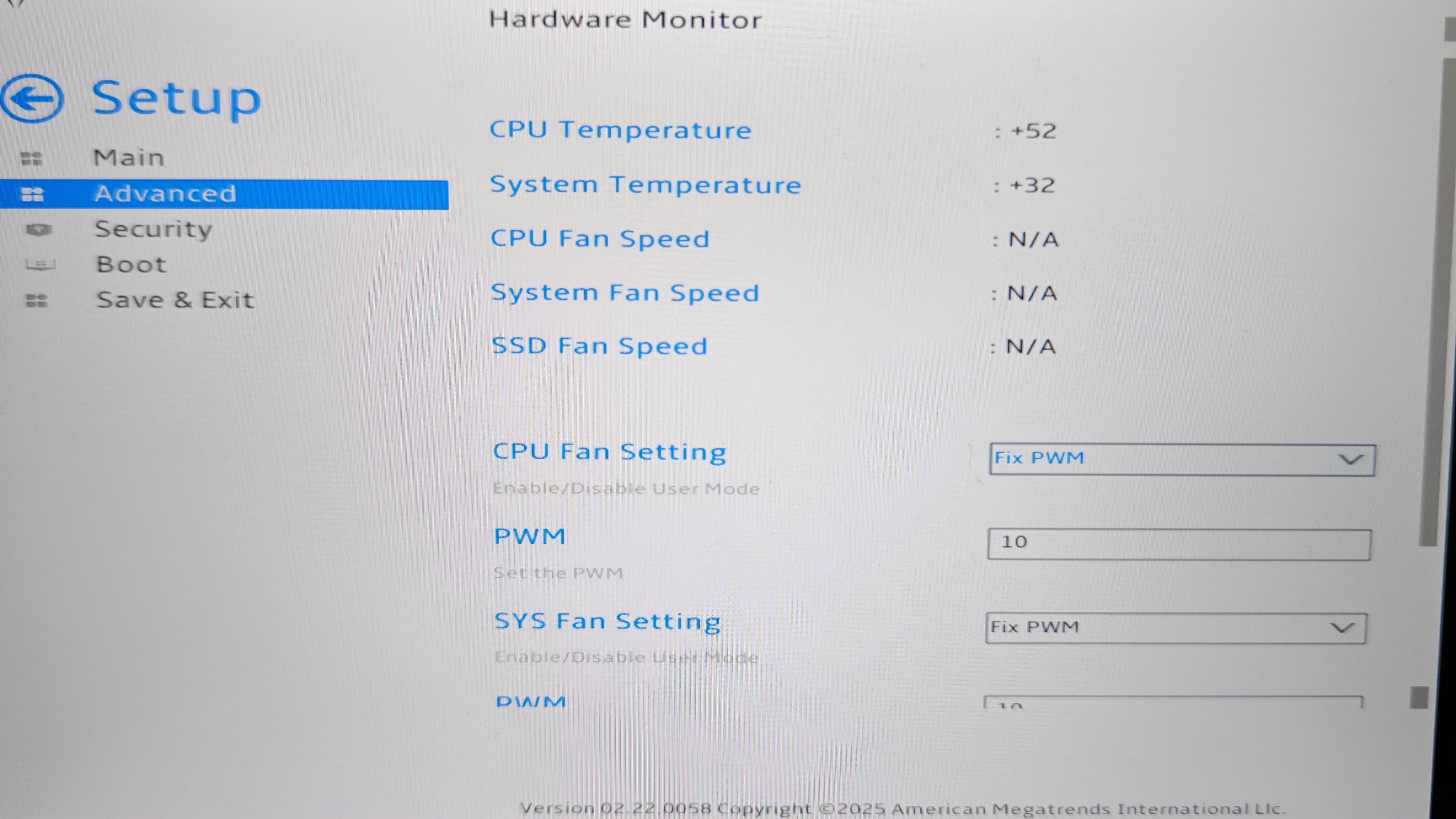Select the CPU Fan Setting label

(609, 452)
